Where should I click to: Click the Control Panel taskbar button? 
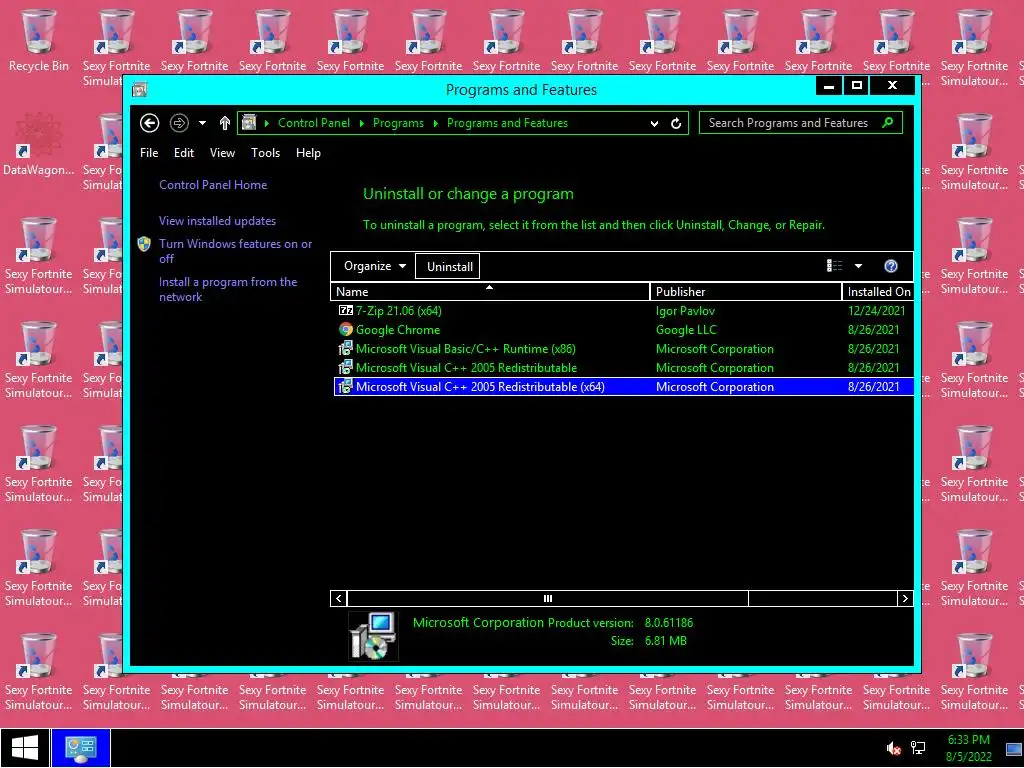tap(80, 748)
